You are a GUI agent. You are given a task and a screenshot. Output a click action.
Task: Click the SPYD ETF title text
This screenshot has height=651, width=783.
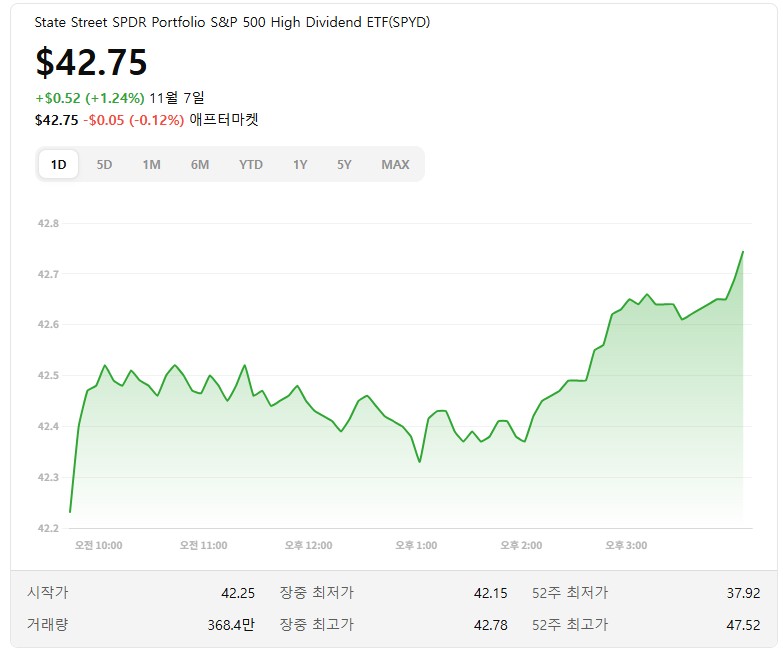[233, 22]
